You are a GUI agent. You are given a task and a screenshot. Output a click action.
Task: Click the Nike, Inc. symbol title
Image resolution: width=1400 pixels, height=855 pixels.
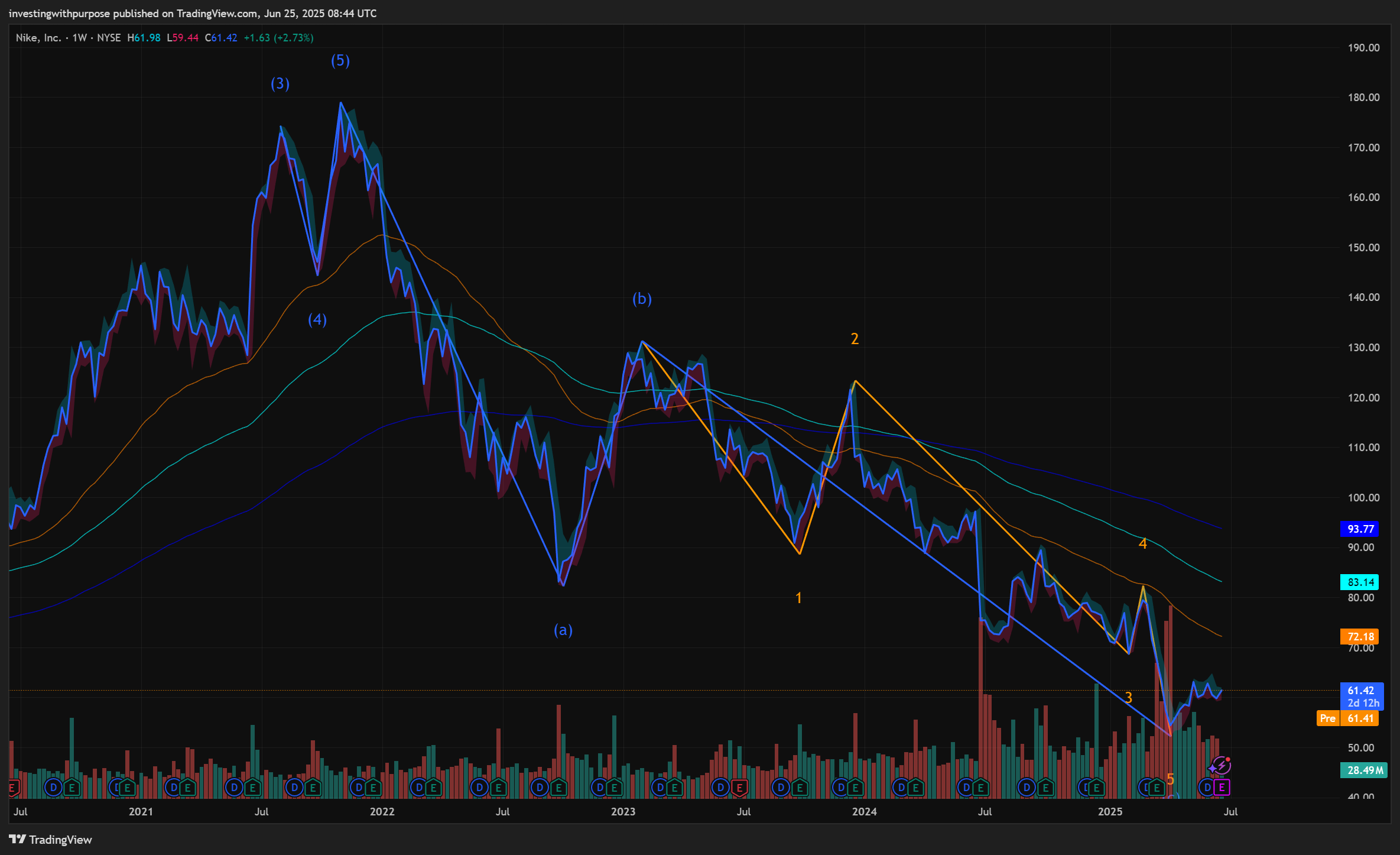[38, 38]
